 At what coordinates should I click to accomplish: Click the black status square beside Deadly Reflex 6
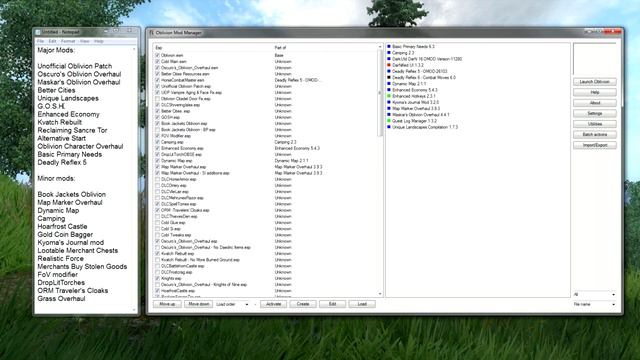pyautogui.click(x=389, y=77)
